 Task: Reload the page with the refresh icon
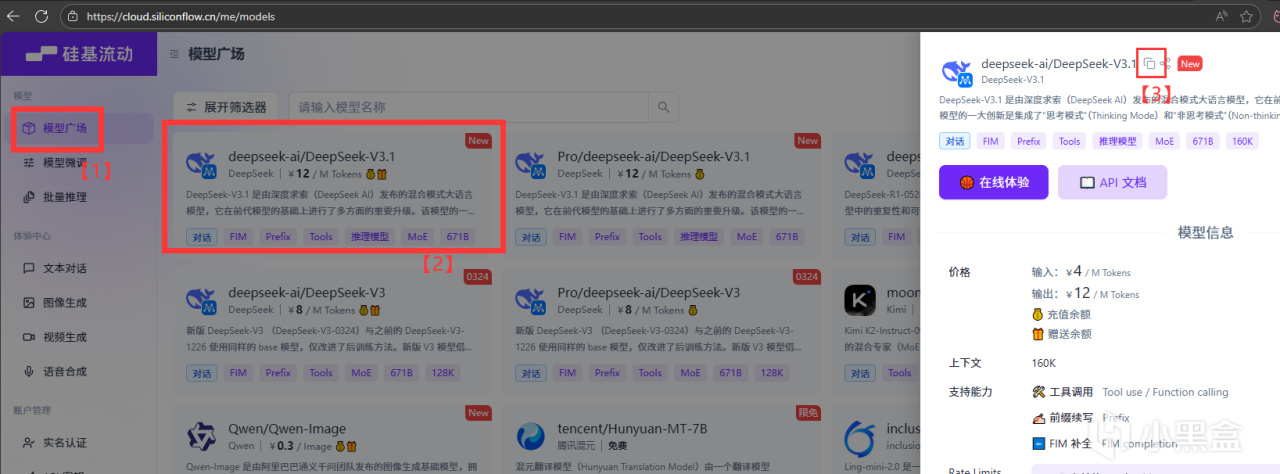click(x=41, y=17)
